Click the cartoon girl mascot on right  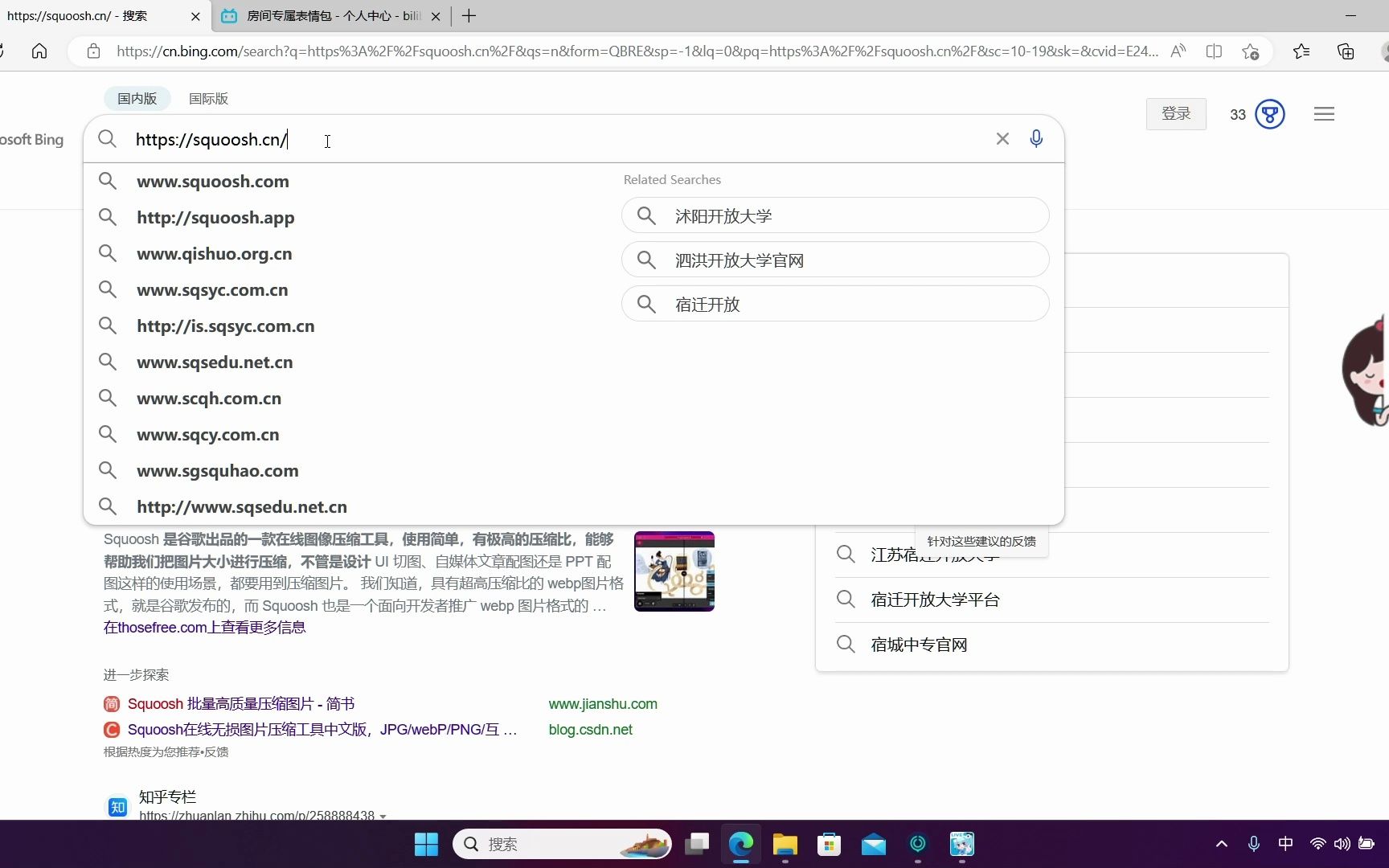click(1366, 370)
